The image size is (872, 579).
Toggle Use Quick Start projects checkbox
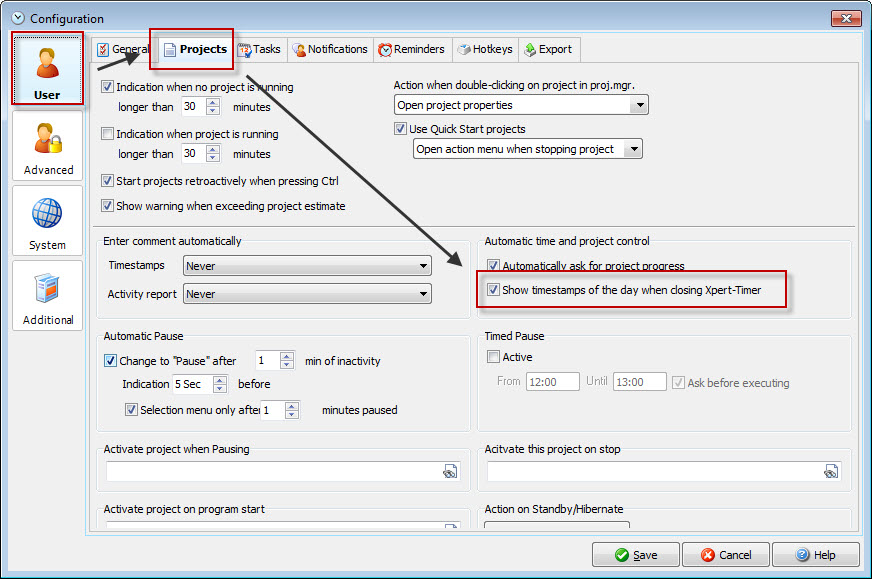pyautogui.click(x=401, y=129)
